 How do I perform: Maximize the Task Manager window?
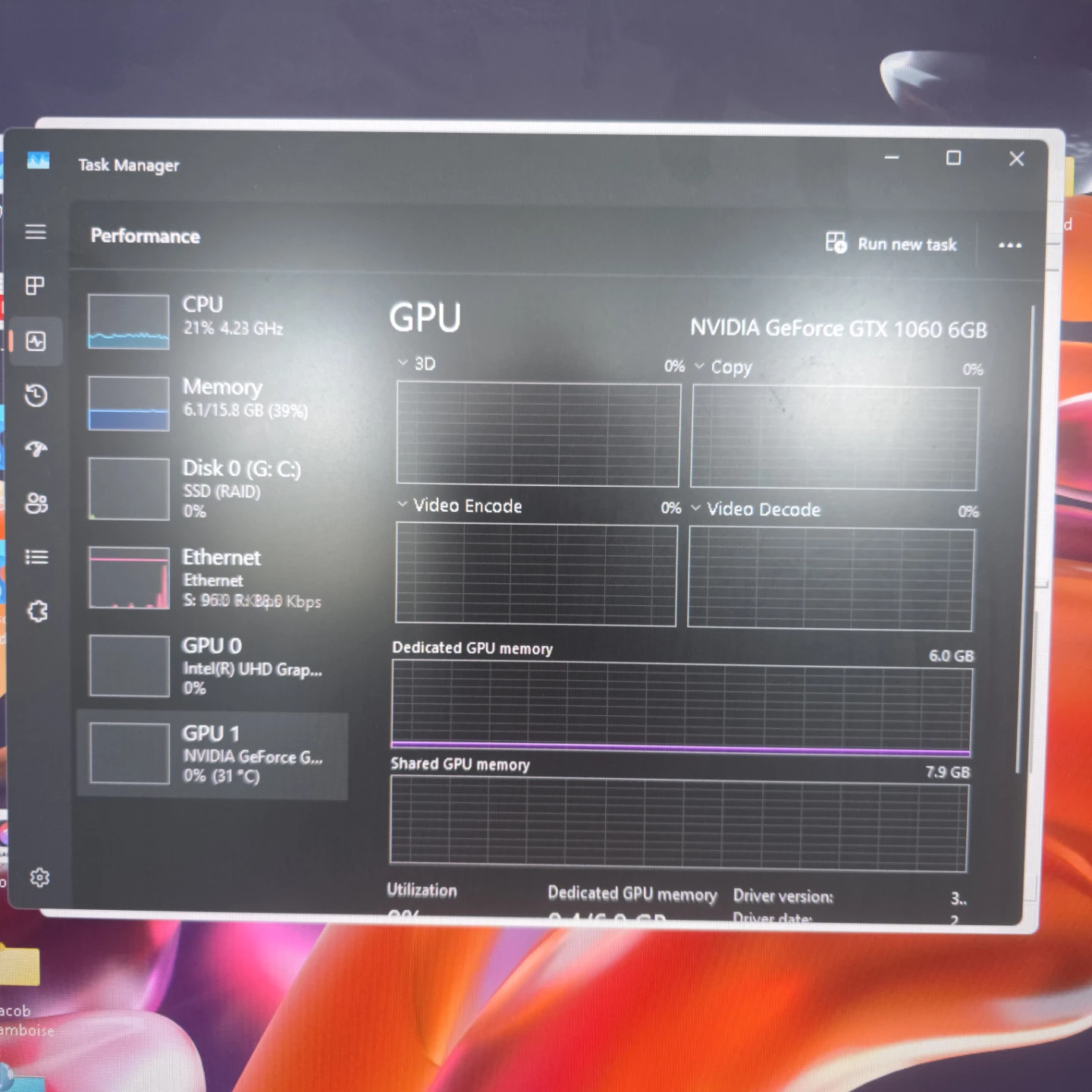click(x=953, y=158)
